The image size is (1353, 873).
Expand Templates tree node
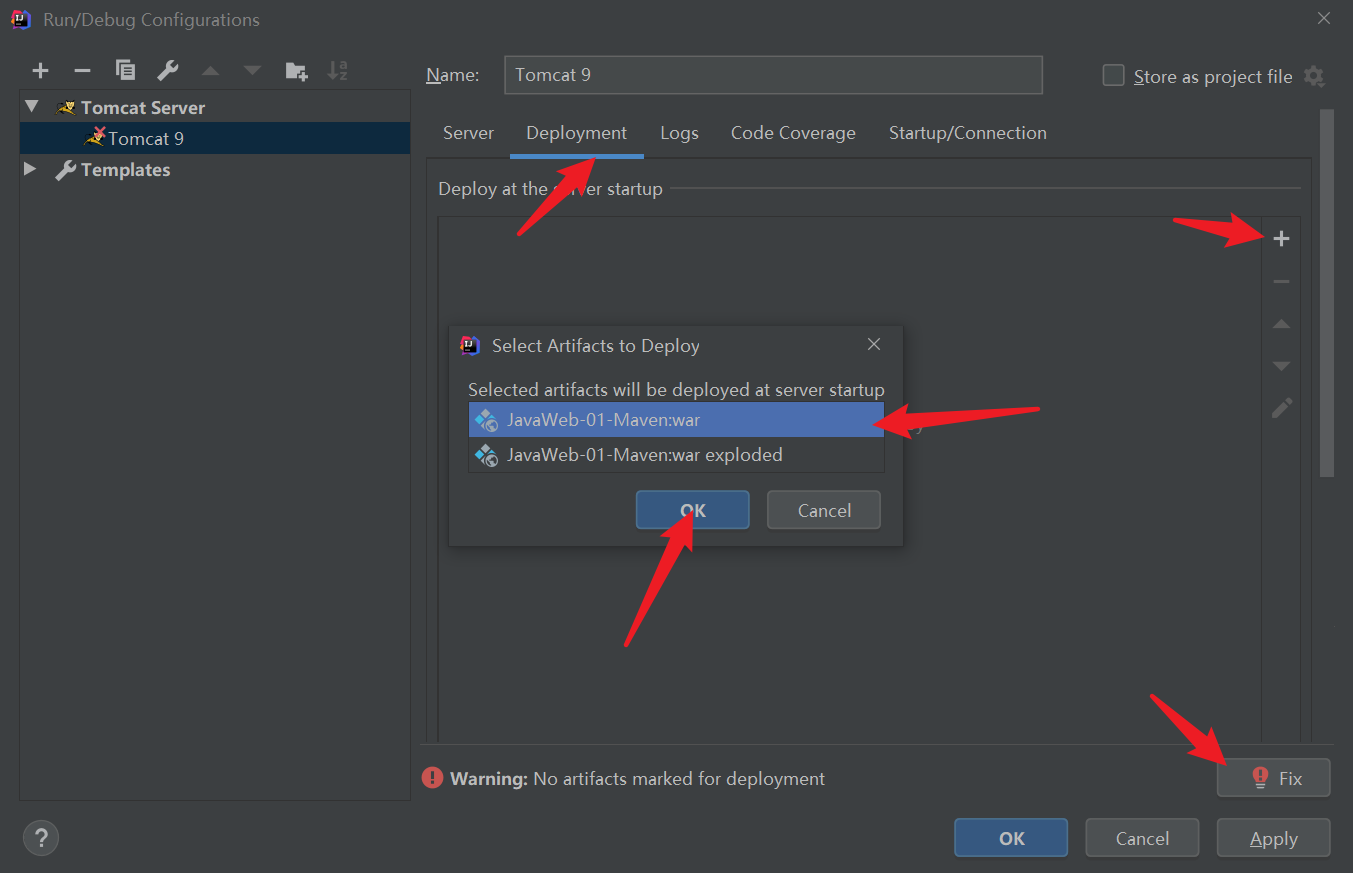click(31, 169)
